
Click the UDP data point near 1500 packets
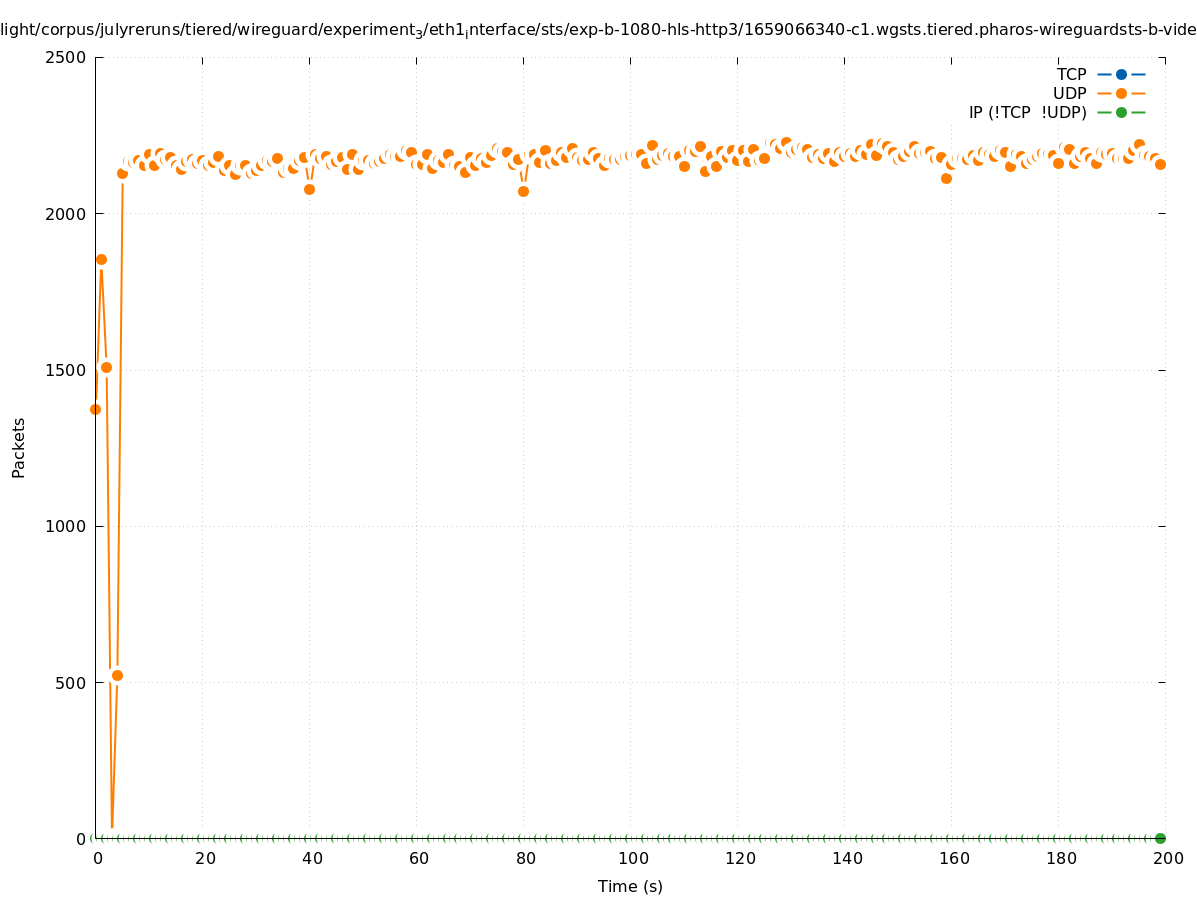pos(107,367)
